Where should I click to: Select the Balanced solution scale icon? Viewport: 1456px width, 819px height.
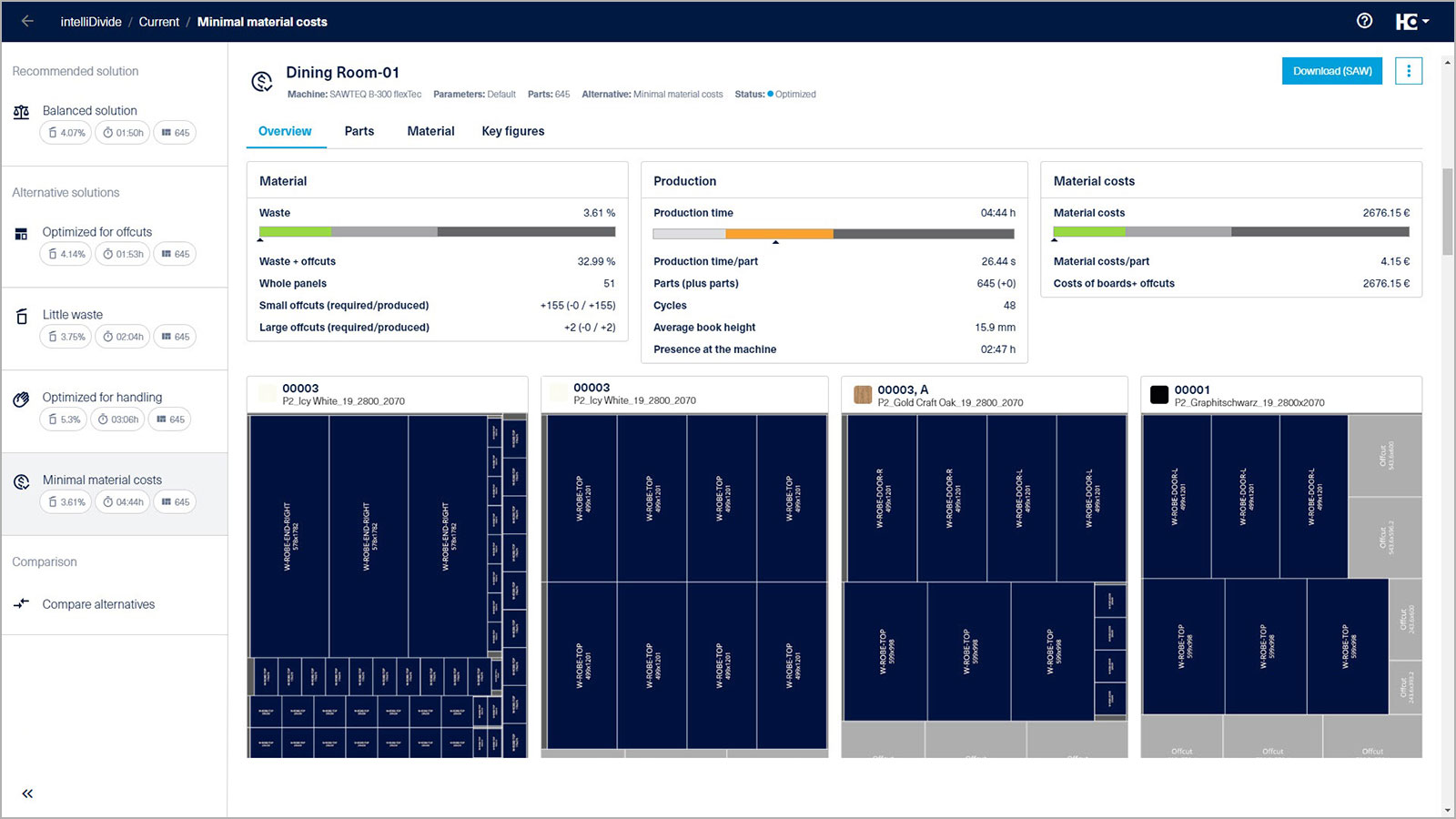[21, 112]
